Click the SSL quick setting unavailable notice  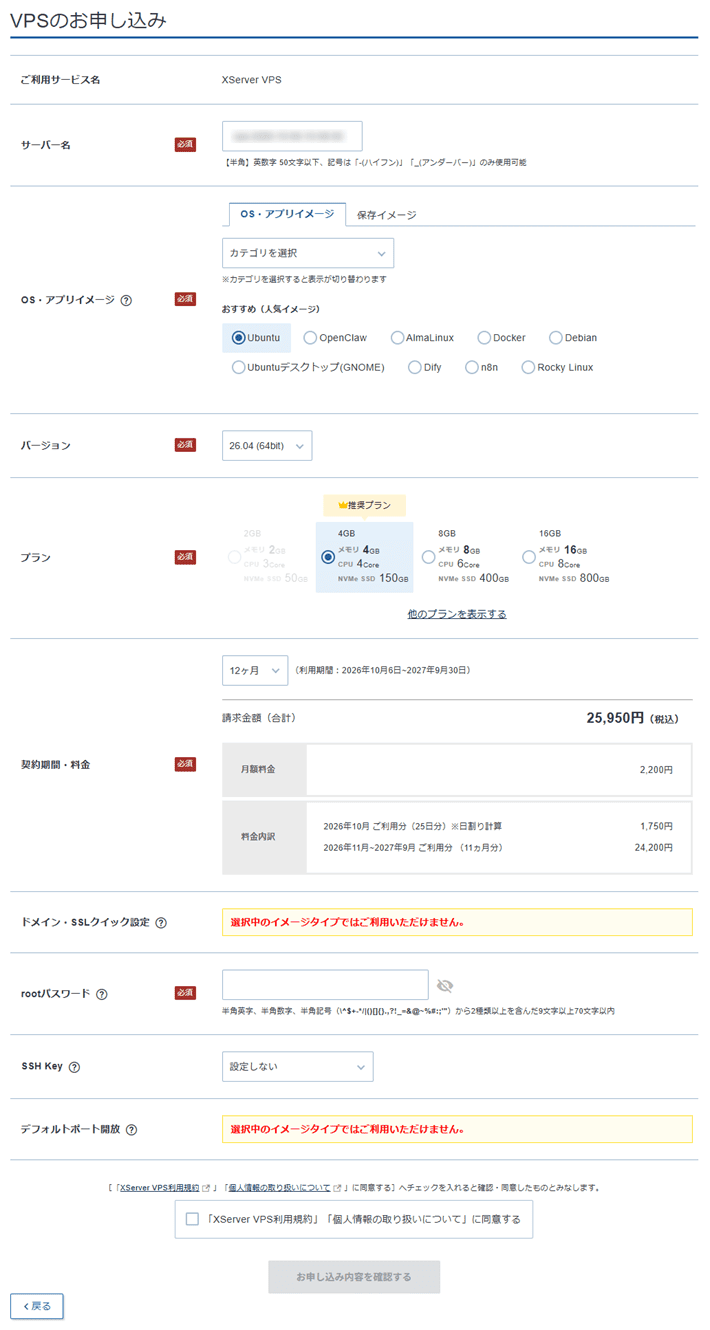tap(457, 922)
